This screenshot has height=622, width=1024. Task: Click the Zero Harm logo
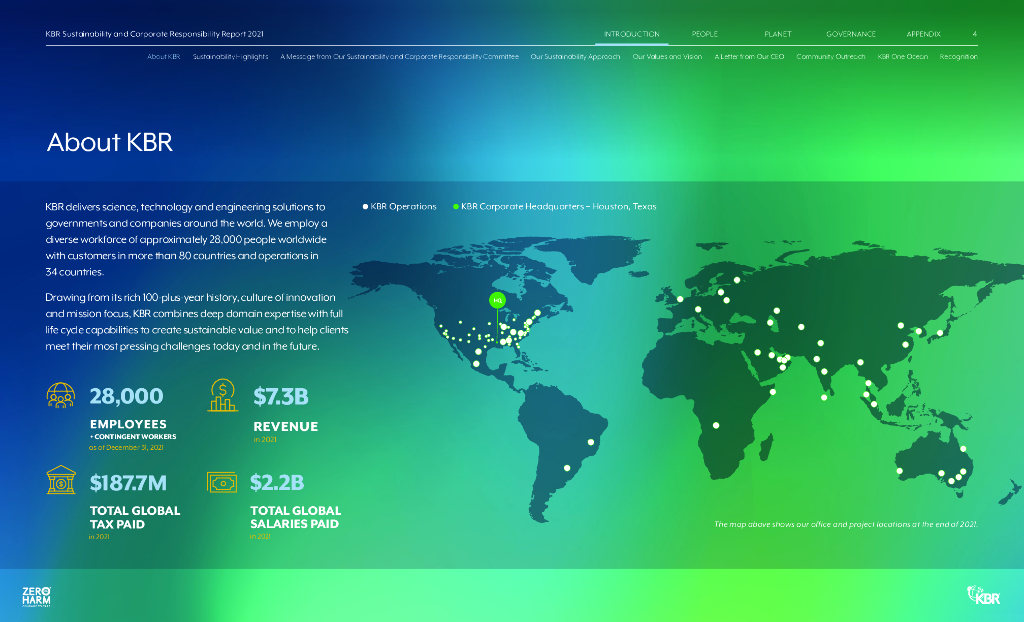coord(36,597)
